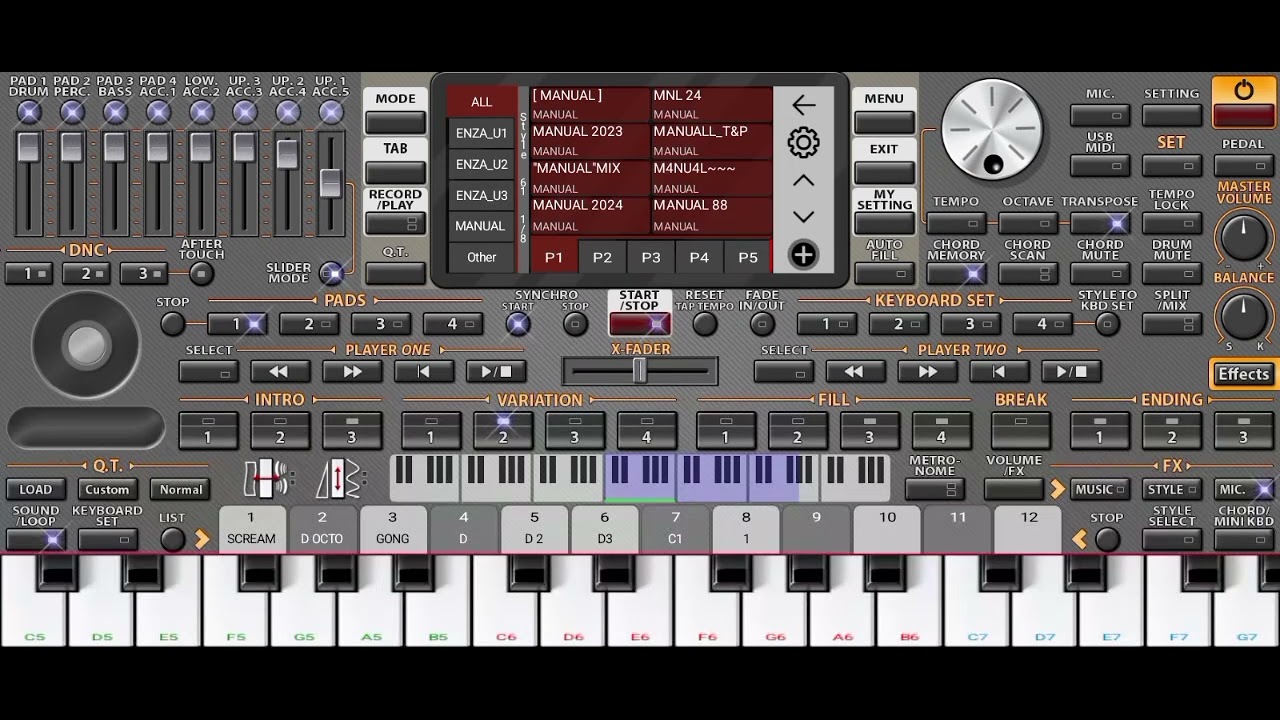1280x720 pixels.
Task: Click the orange arrow before STOP
Action: [x=1080, y=540]
